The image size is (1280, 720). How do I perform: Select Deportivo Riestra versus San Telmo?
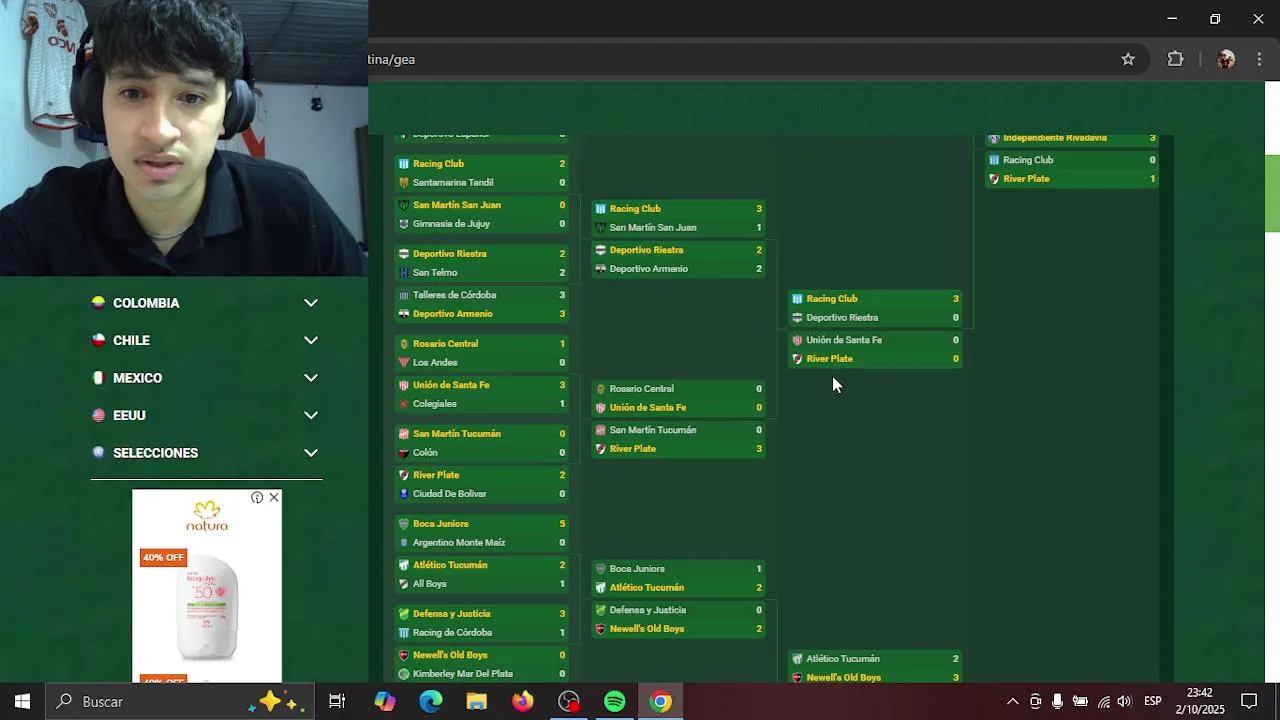pos(449,254)
